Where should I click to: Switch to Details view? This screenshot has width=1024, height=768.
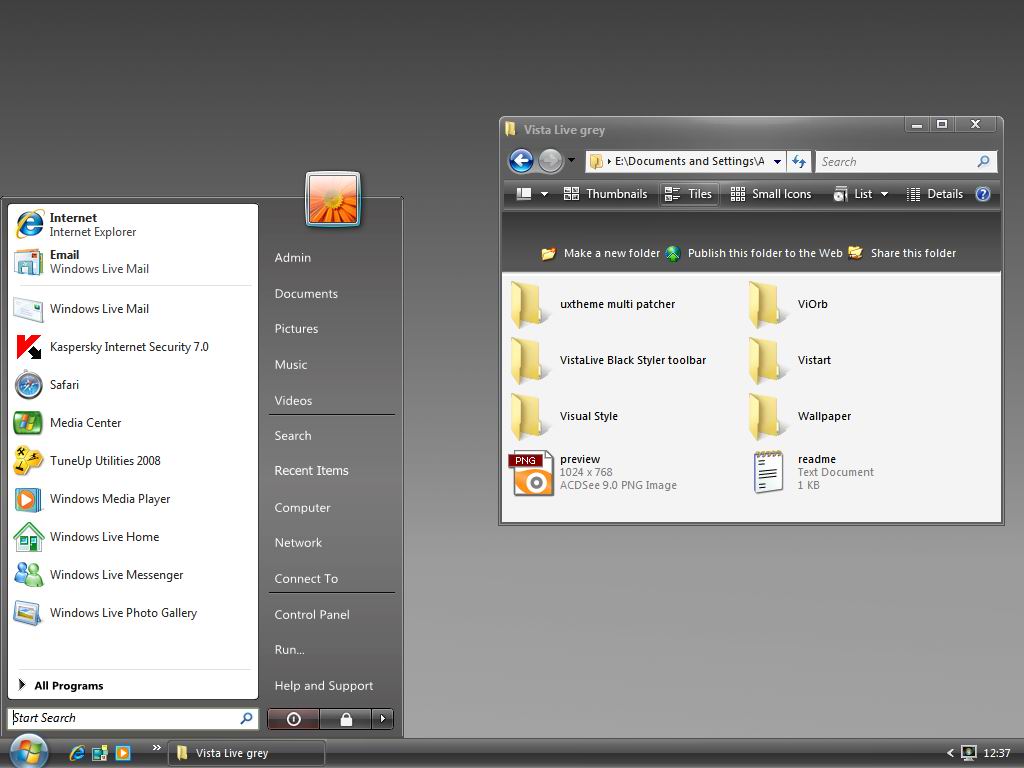pyautogui.click(x=935, y=194)
